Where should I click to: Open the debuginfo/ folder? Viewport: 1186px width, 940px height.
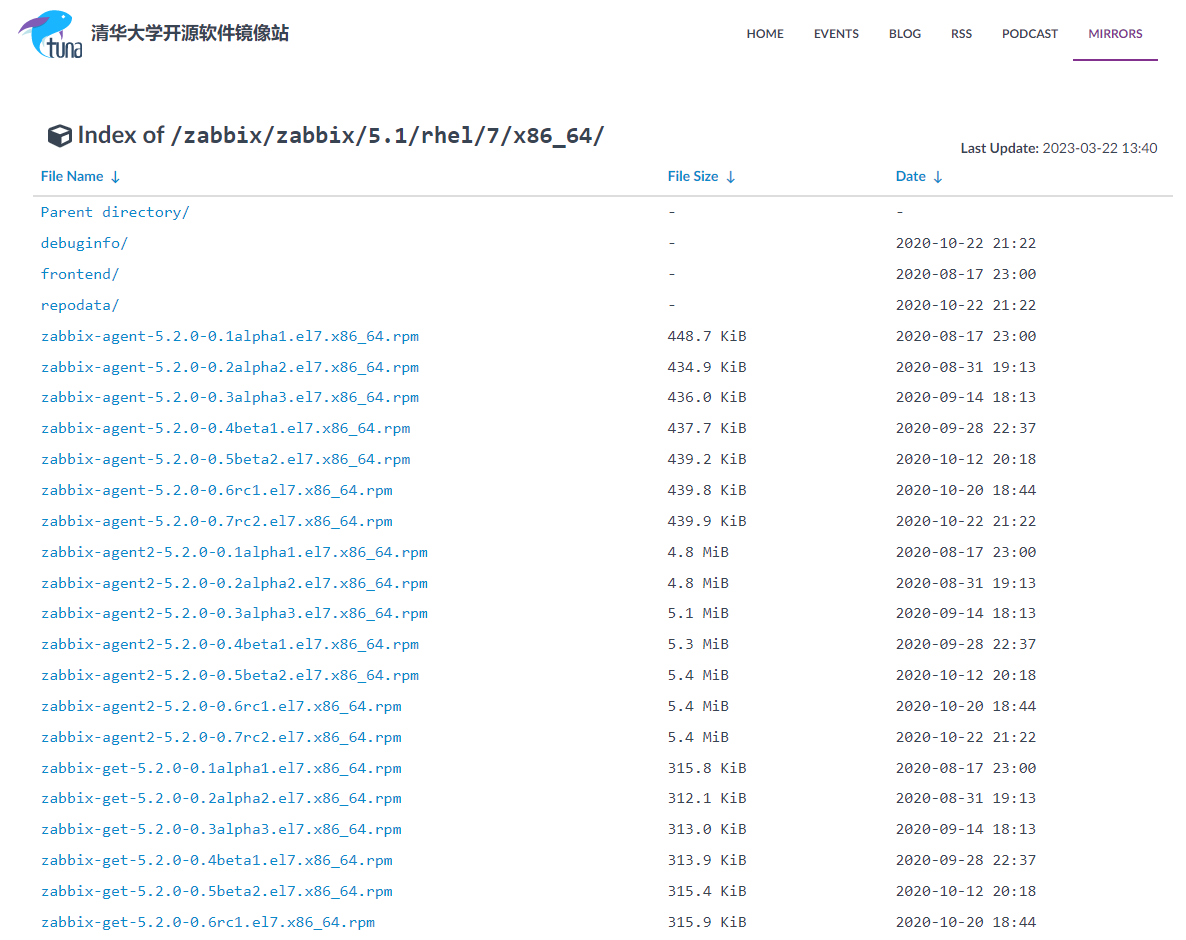tap(84, 244)
